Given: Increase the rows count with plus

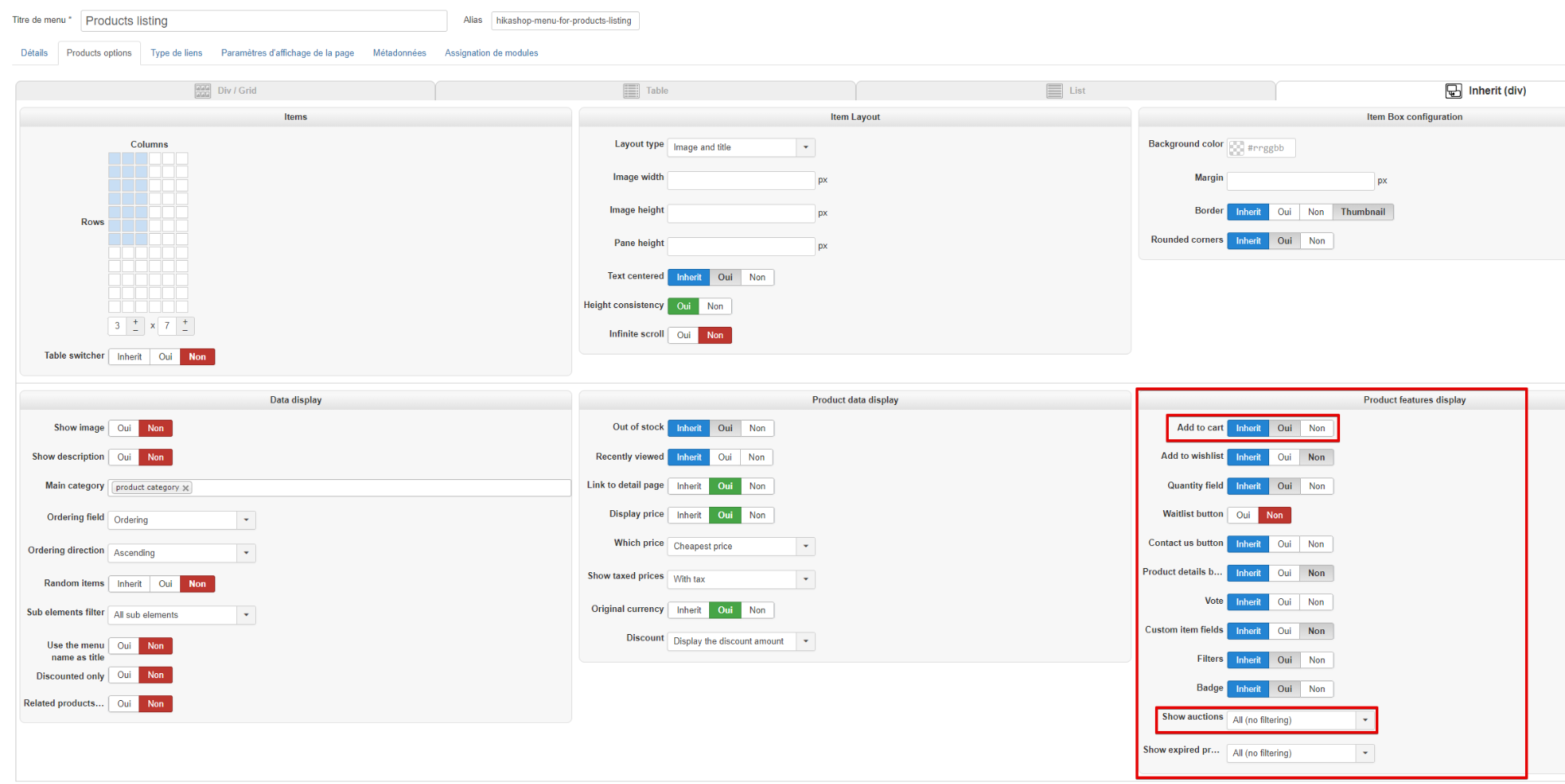Looking at the screenshot, I should click(x=186, y=322).
